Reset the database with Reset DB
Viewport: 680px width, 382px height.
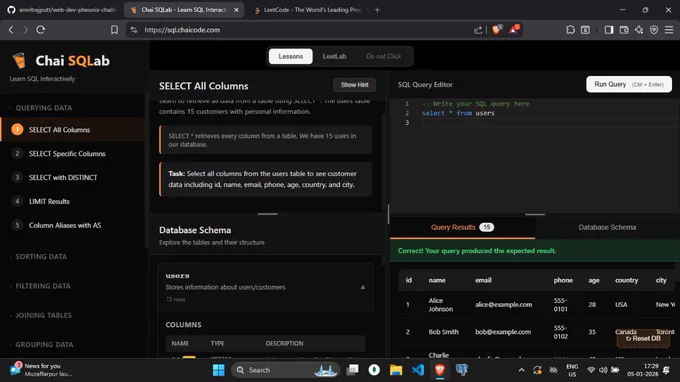click(x=643, y=338)
